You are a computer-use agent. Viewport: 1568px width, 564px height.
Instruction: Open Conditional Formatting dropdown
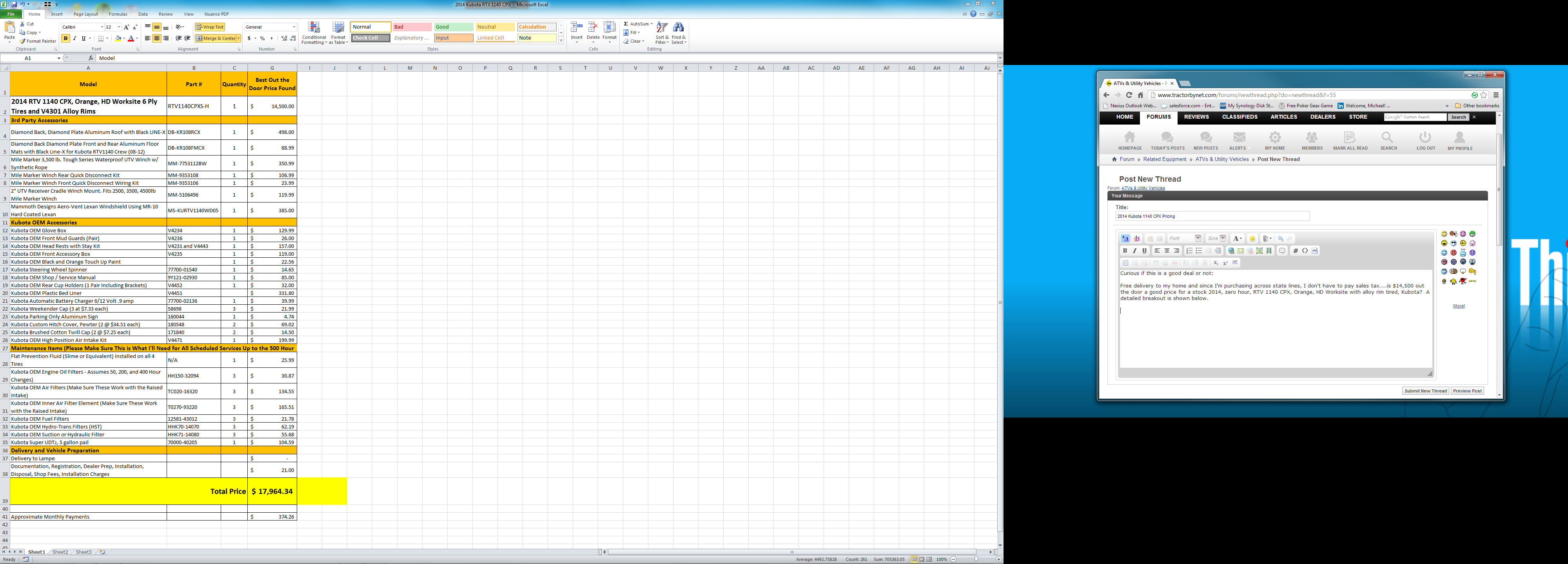(x=314, y=33)
